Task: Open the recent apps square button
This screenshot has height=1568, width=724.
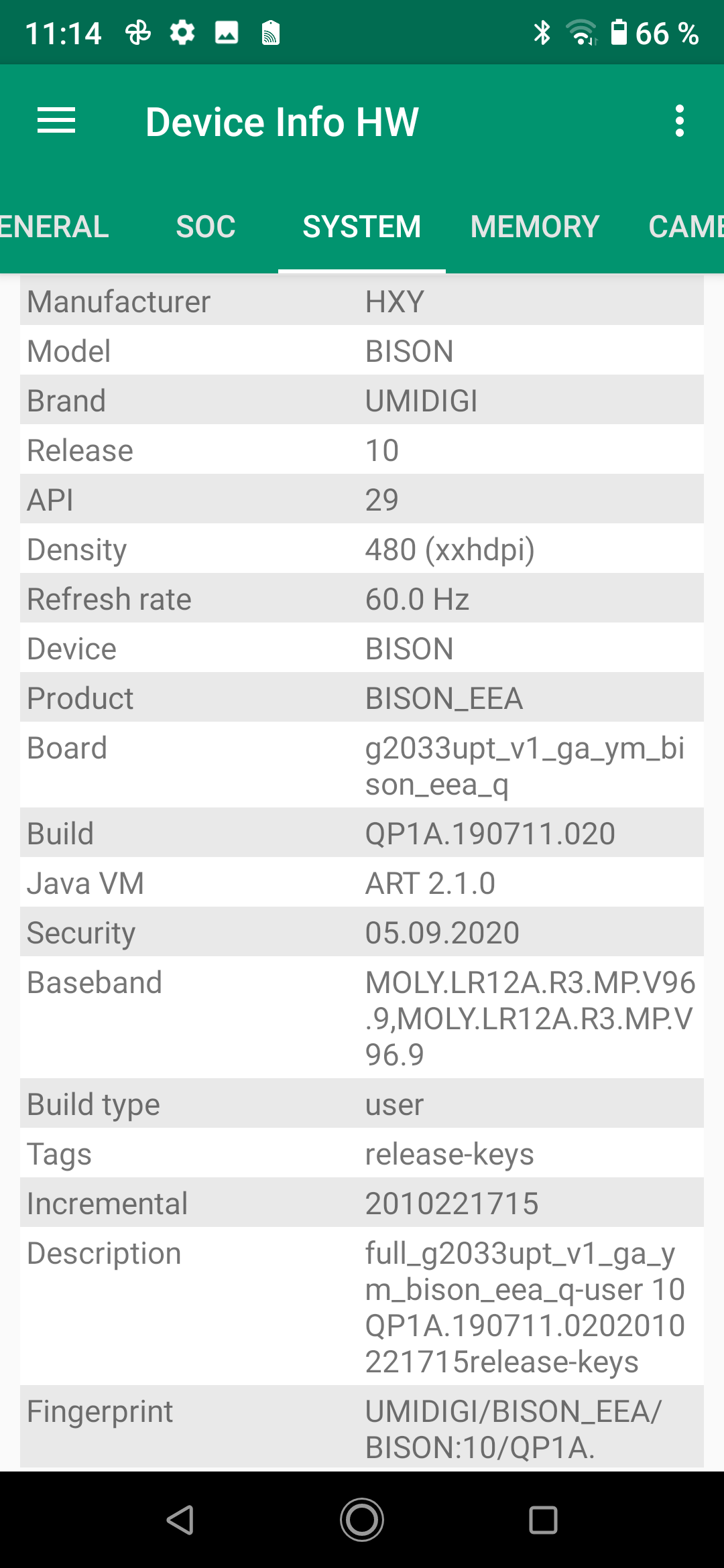Action: click(x=543, y=1519)
